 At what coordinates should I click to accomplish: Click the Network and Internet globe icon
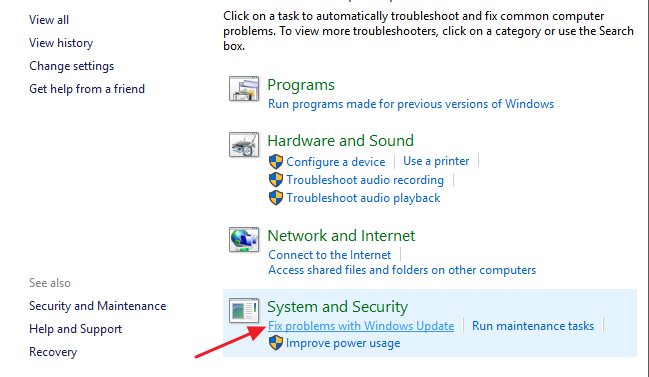(x=244, y=240)
